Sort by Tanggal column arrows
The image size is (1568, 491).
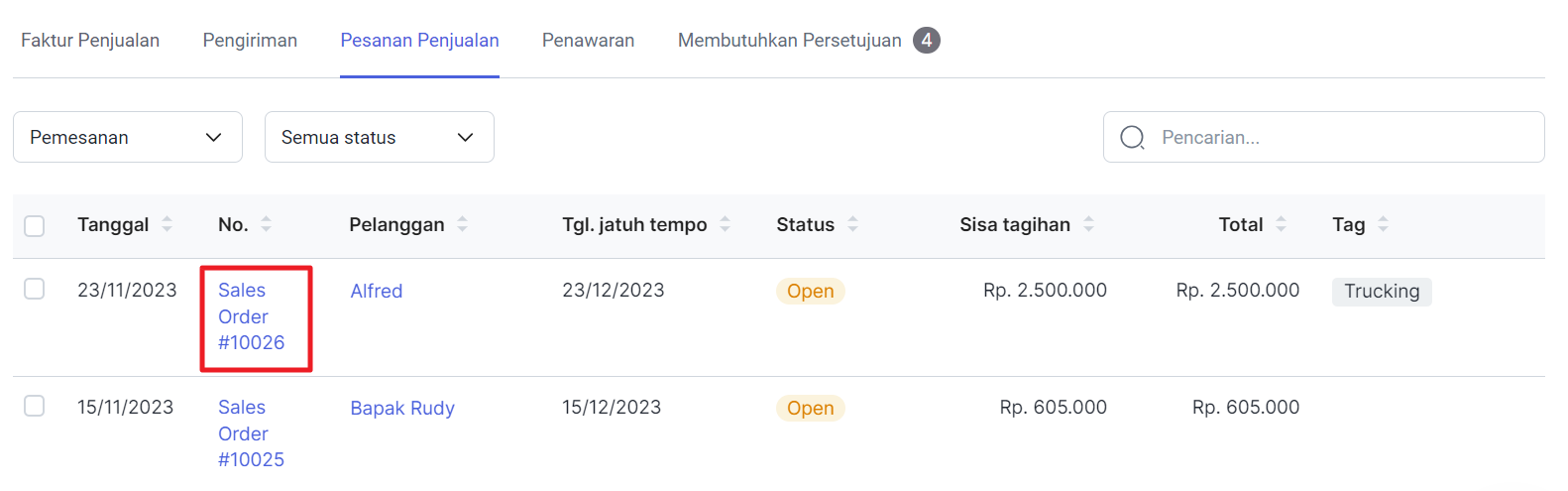click(167, 224)
